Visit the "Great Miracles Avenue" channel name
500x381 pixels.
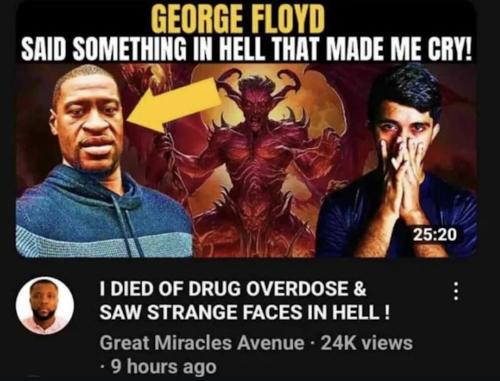[202, 343]
